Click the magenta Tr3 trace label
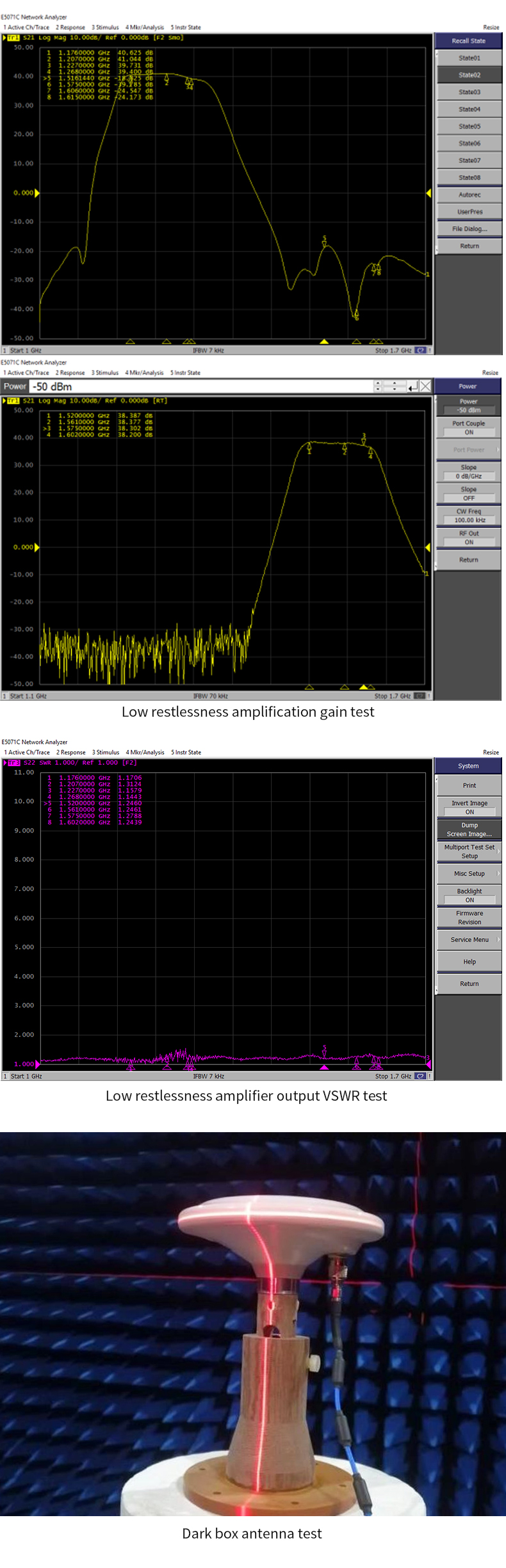 click(12, 762)
